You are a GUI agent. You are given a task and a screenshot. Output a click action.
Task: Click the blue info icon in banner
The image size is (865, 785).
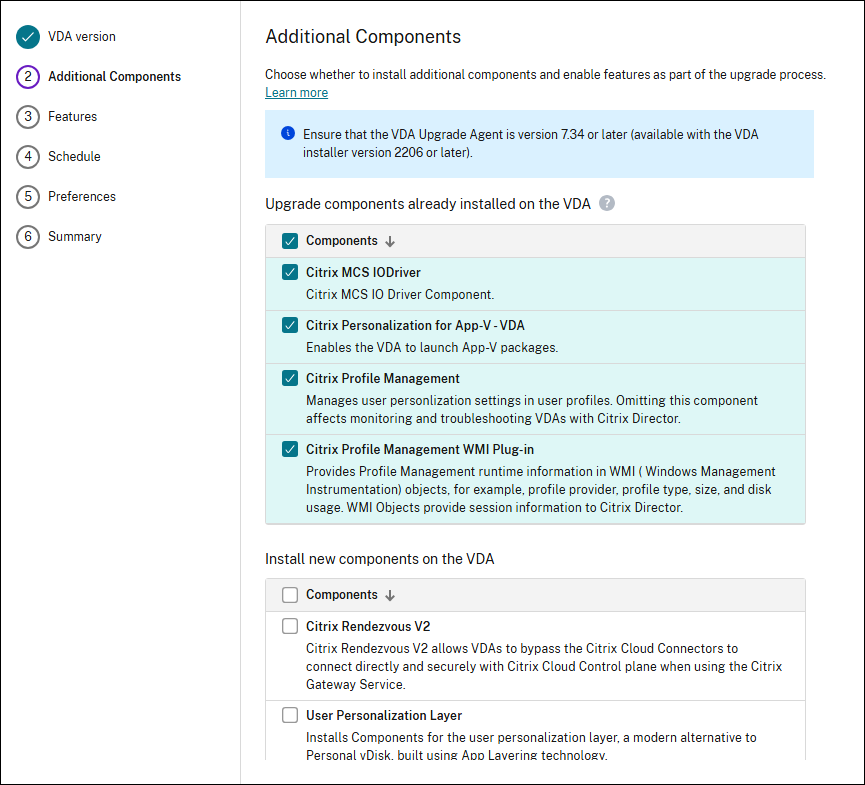pyautogui.click(x=288, y=133)
